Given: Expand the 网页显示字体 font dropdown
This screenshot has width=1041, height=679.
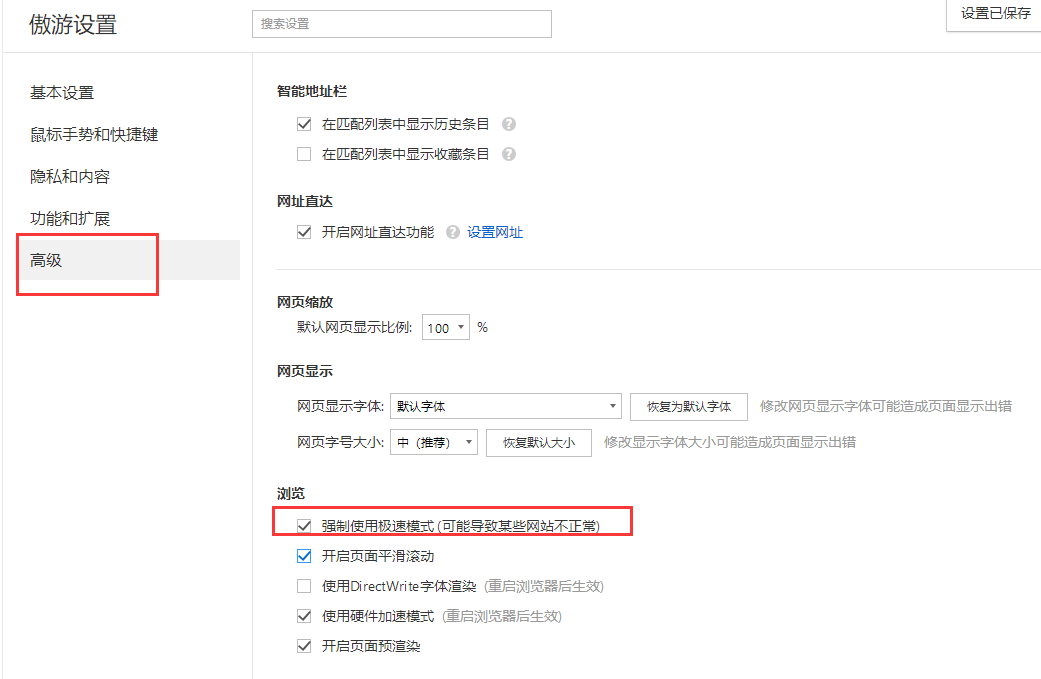Looking at the screenshot, I should click(505, 407).
